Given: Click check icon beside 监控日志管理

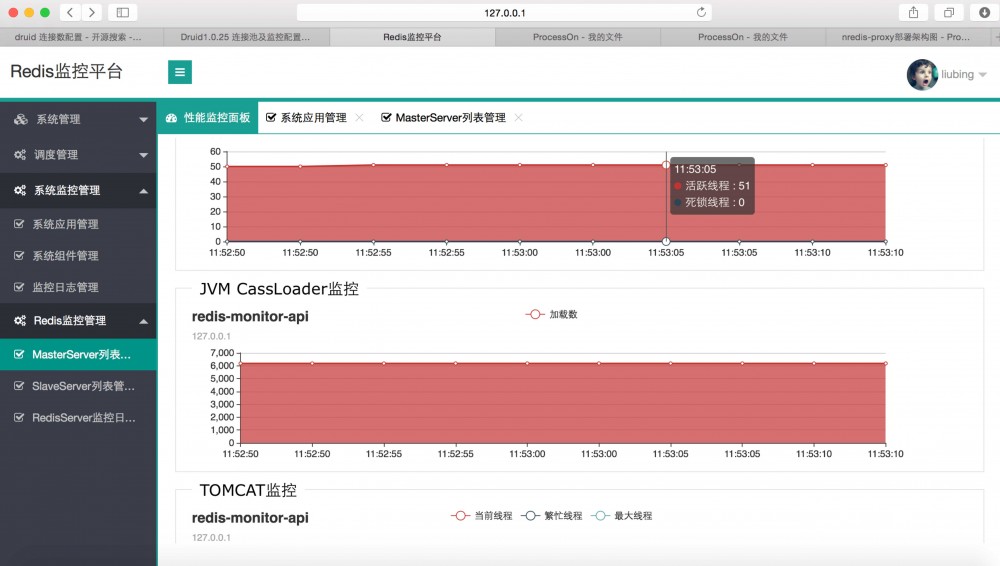Looking at the screenshot, I should tap(19, 287).
